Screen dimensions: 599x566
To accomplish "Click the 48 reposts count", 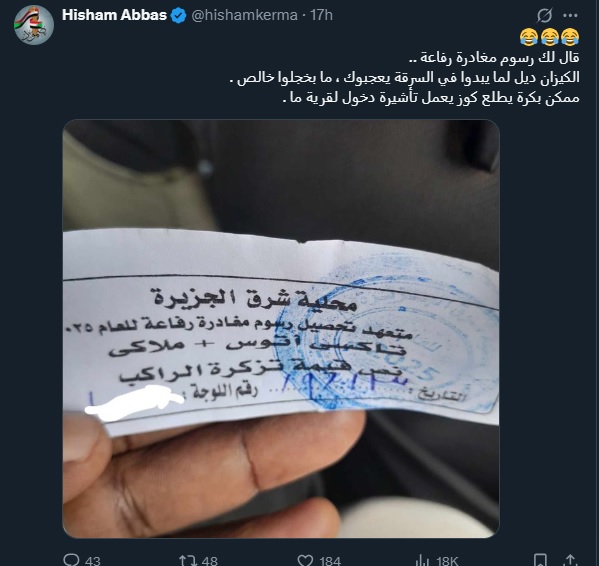I will (209, 561).
